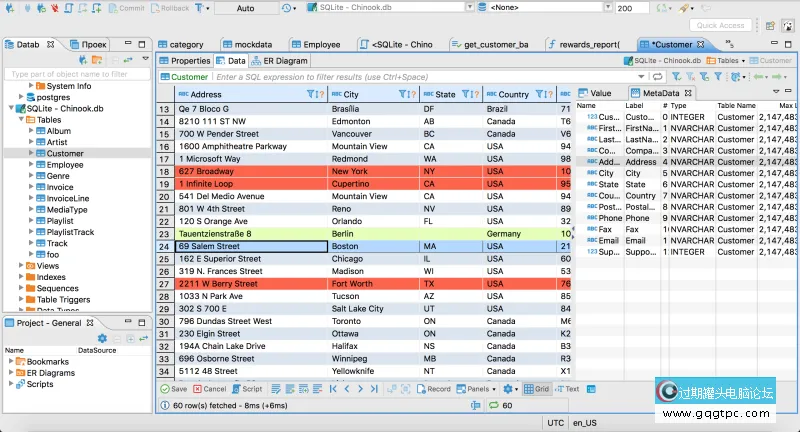The width and height of the screenshot is (800, 432).
Task: Open the Panels dropdown
Action: click(x=476, y=389)
